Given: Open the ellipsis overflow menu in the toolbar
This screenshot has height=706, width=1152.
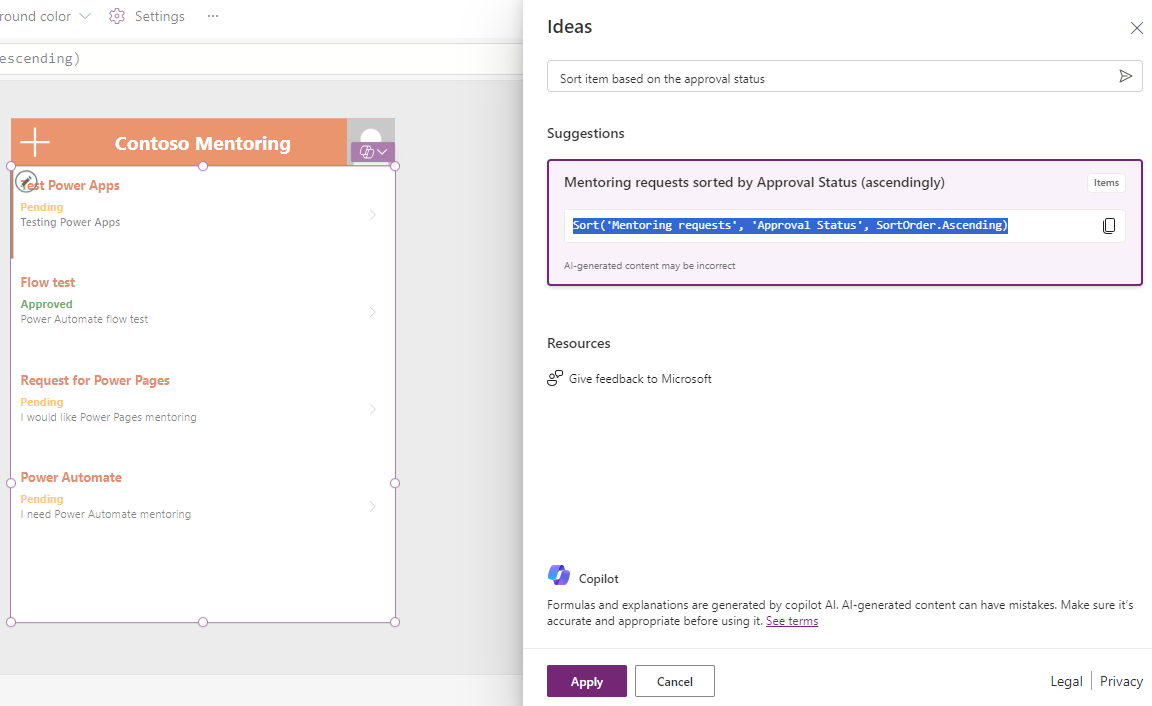Looking at the screenshot, I should tap(212, 15).
